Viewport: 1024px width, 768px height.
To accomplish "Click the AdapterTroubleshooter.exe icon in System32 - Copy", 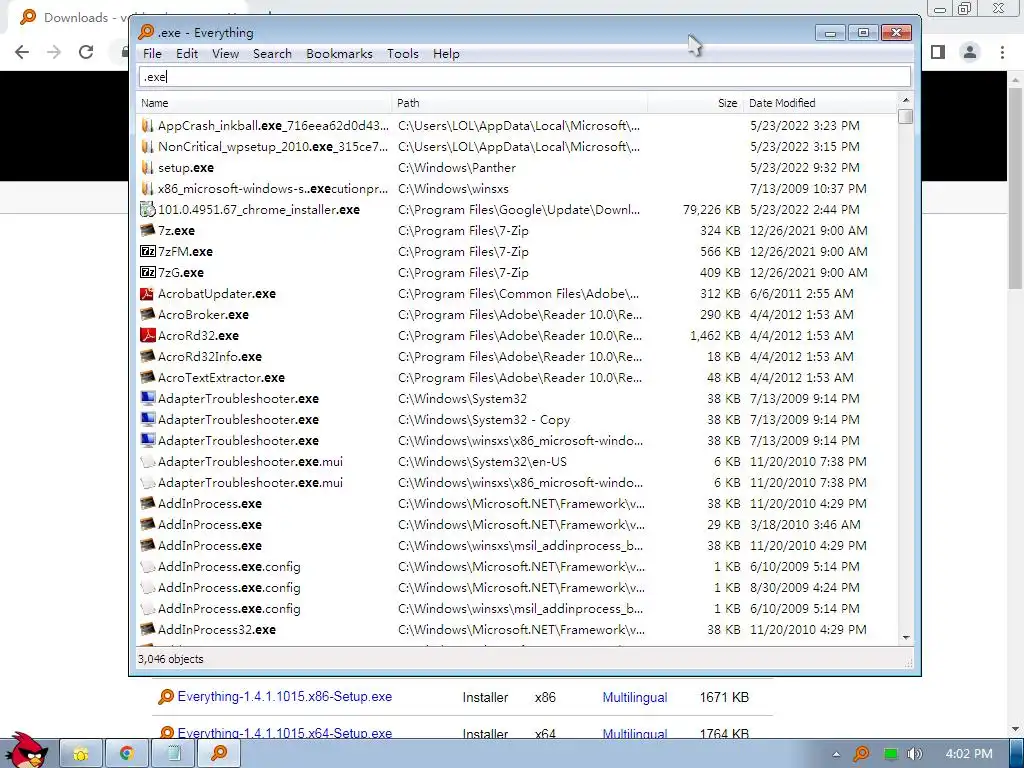I will click(x=148, y=419).
